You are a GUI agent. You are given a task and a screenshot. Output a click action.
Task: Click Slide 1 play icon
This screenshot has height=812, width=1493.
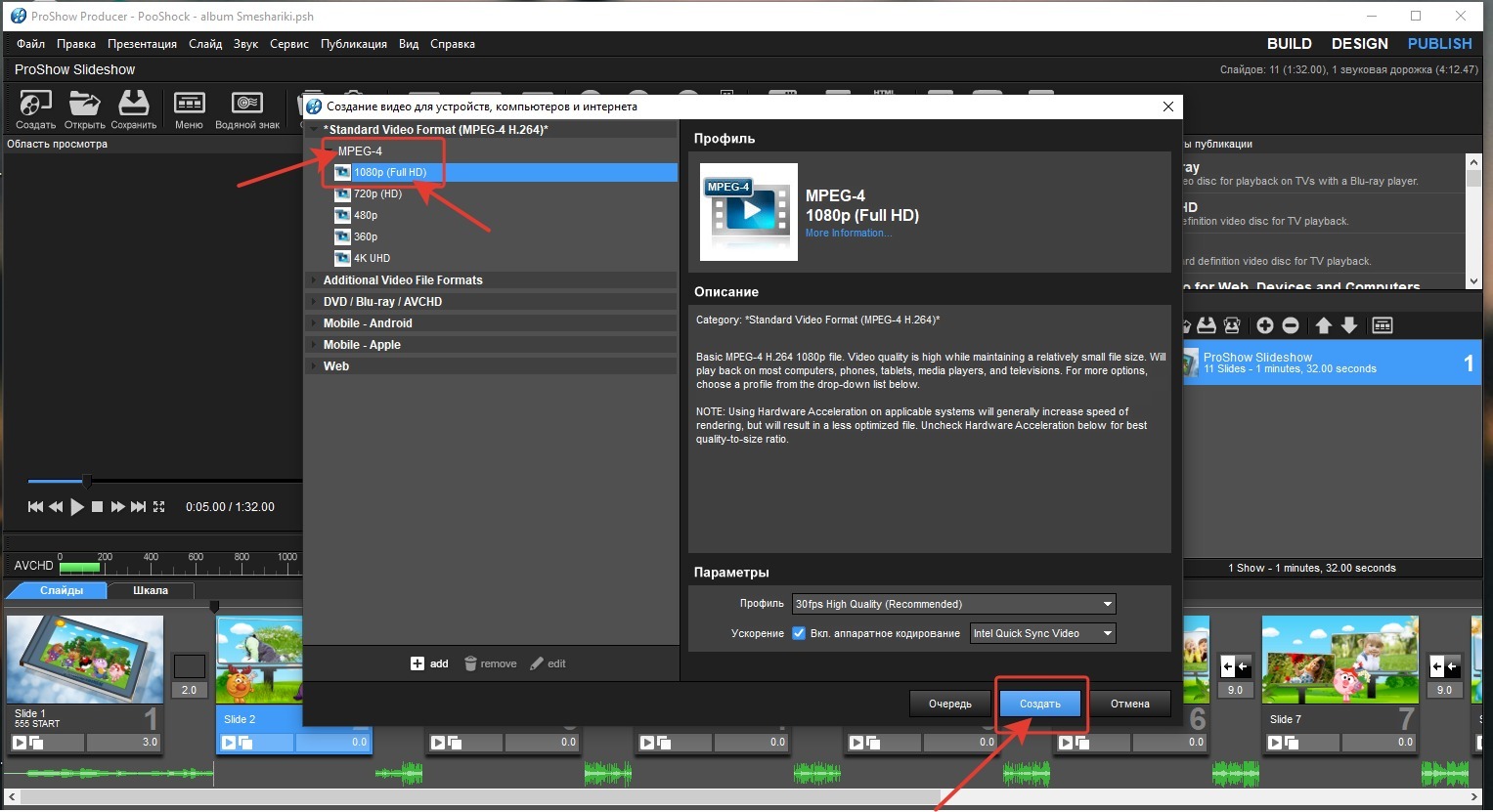[x=20, y=743]
